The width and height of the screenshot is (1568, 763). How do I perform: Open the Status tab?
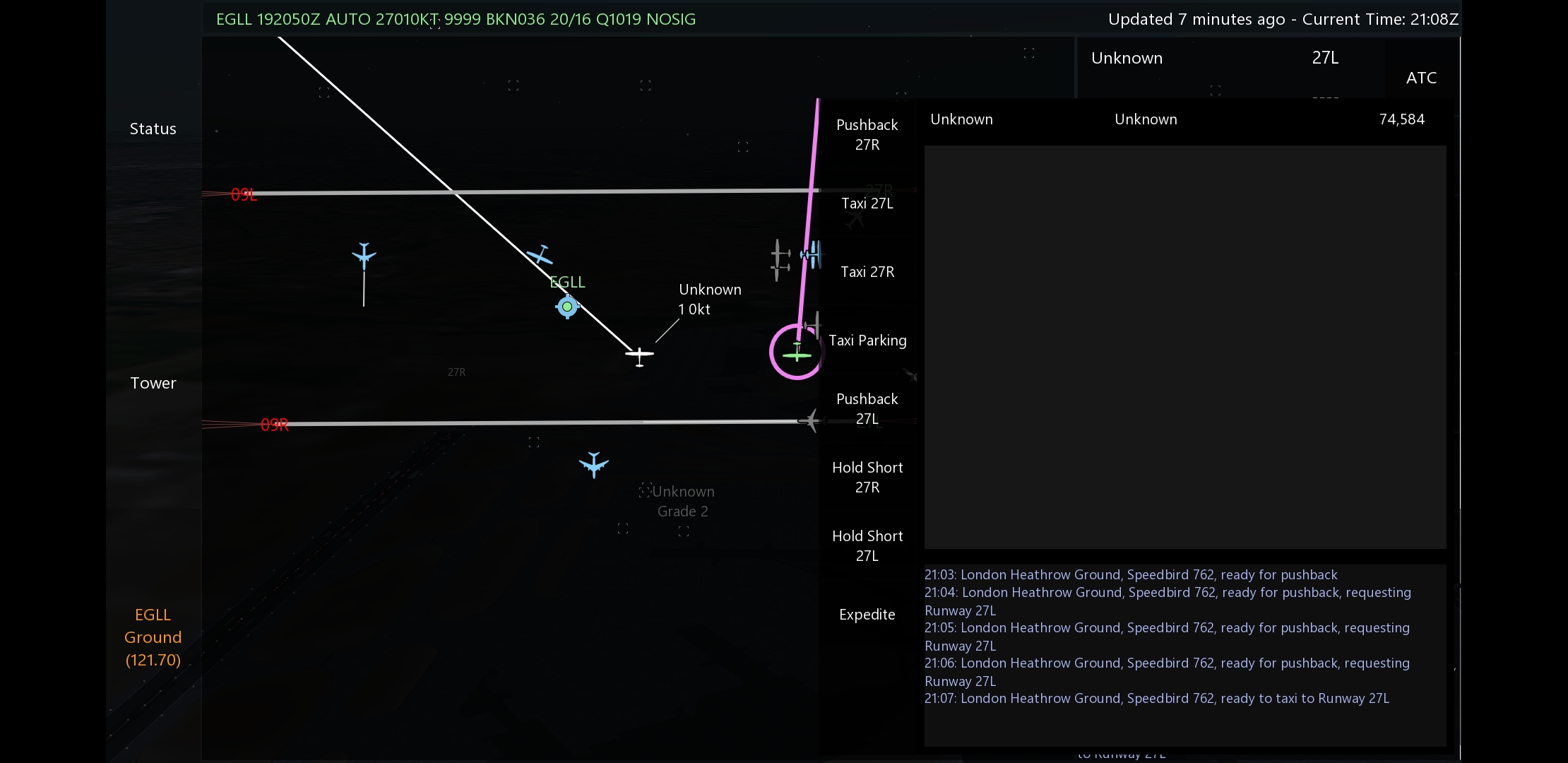pos(153,129)
